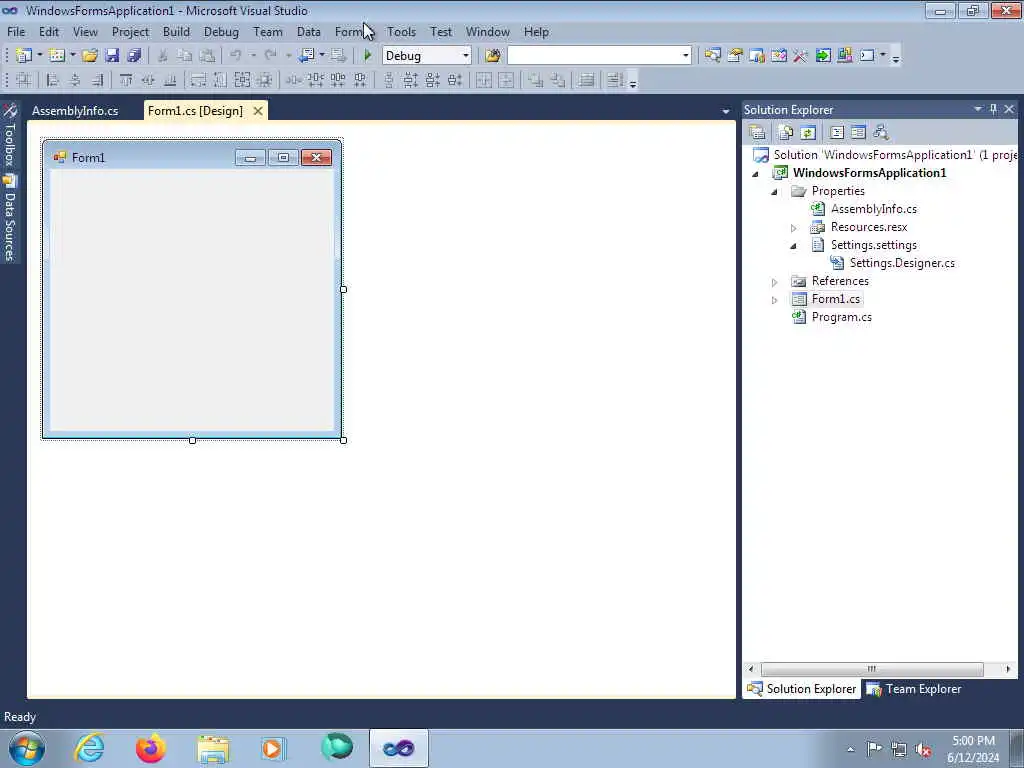Click the Make Vertical Spacing Equal icon

pyautogui.click(x=389, y=80)
